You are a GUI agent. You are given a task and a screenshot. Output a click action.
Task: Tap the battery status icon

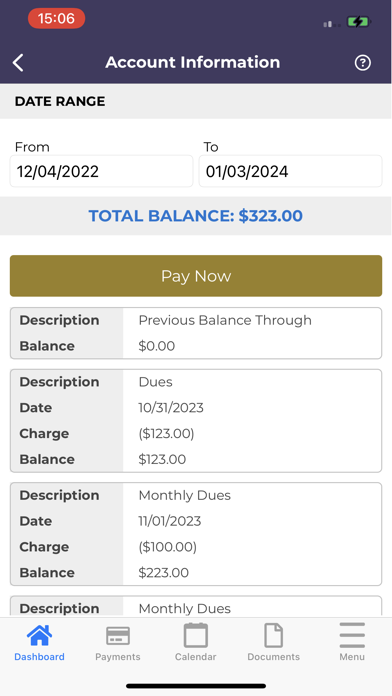[x=359, y=22]
